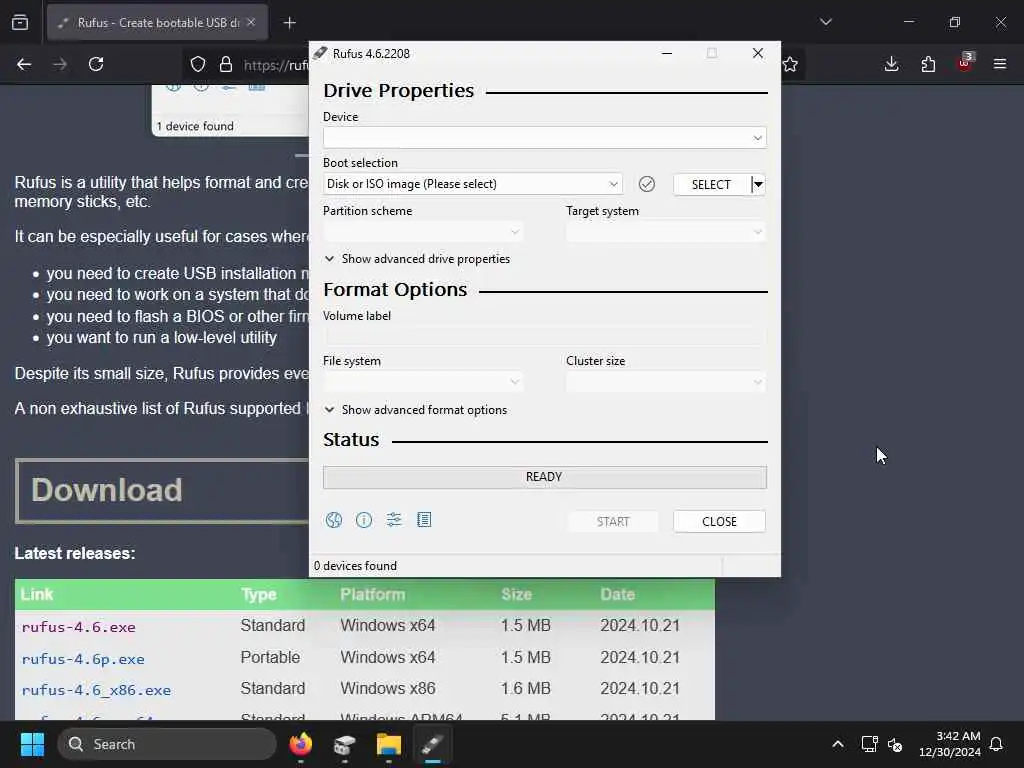This screenshot has width=1024, height=768.
Task: Click the network tray icon
Action: point(869,744)
